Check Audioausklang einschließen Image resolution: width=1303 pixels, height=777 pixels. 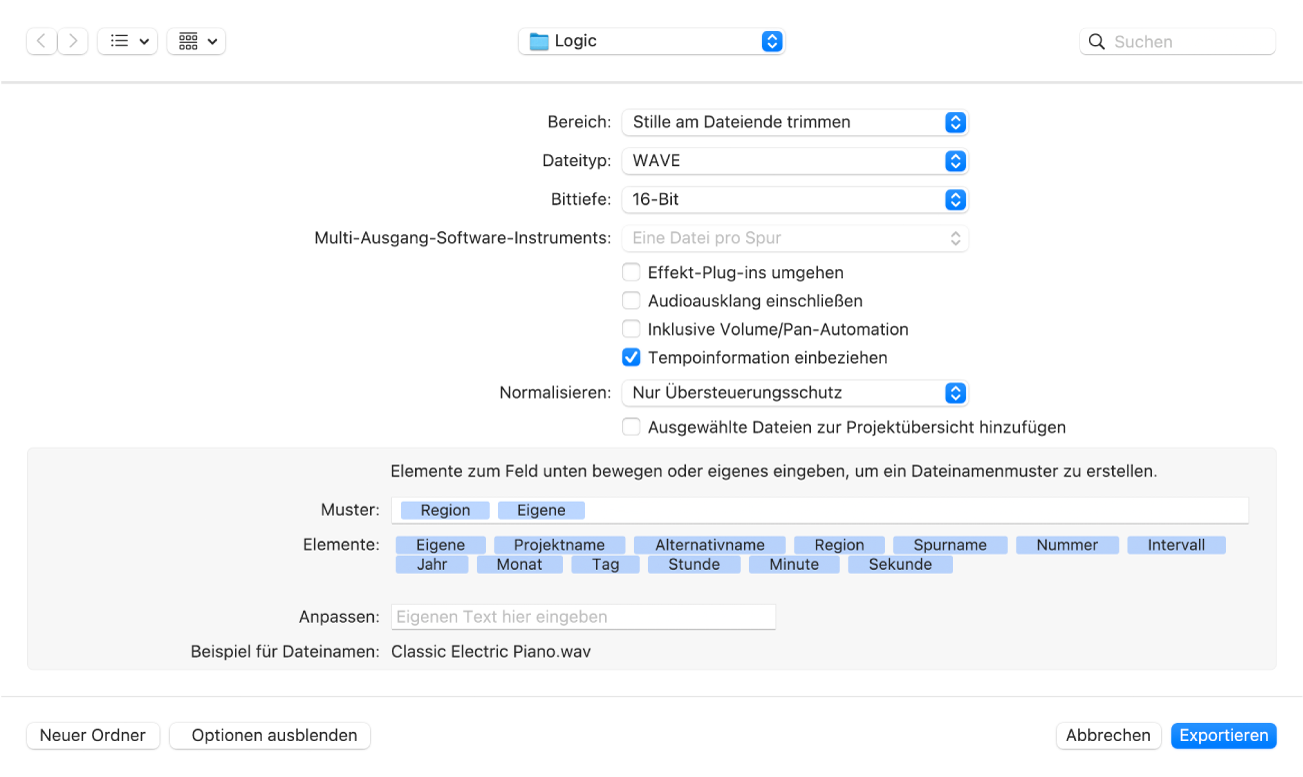pos(631,300)
